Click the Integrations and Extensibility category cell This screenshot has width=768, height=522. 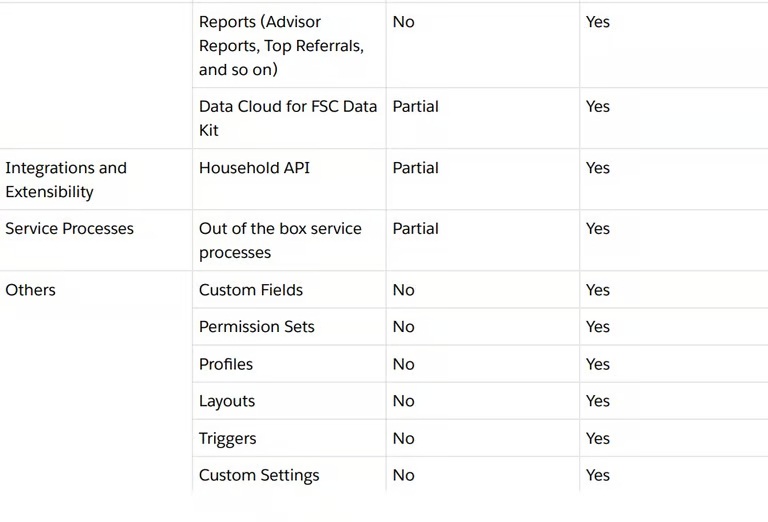(66, 180)
